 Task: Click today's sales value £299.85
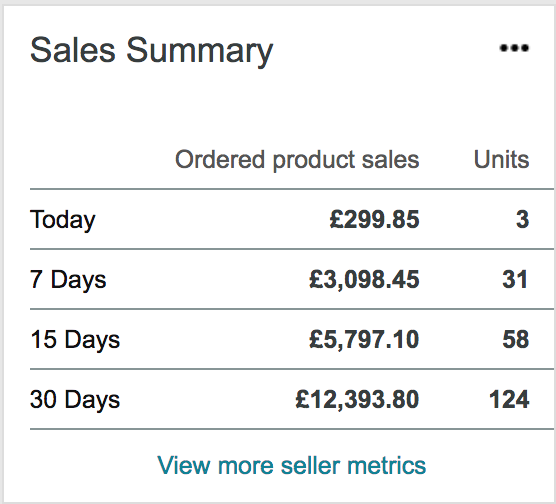(x=374, y=219)
